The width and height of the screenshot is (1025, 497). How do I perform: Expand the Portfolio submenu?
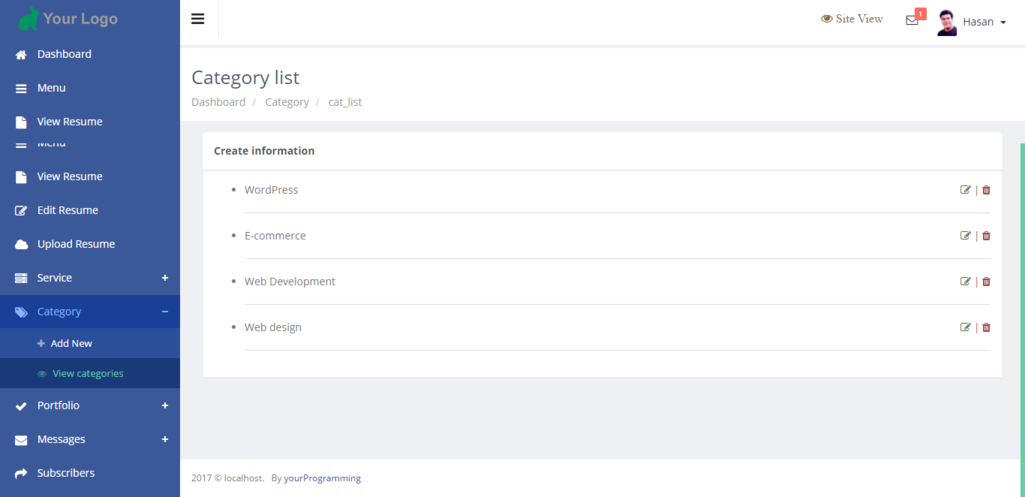coord(165,406)
